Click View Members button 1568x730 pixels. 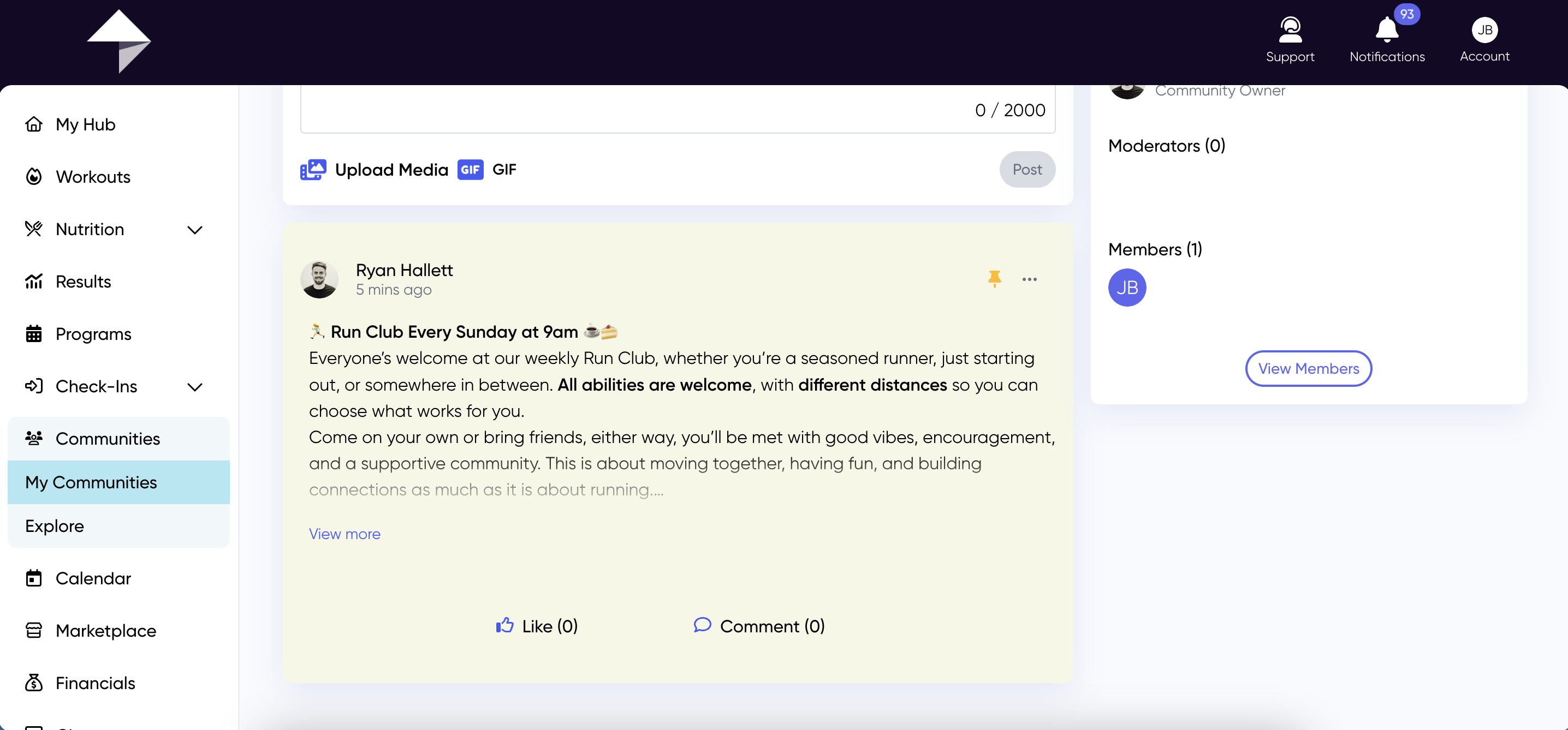point(1308,368)
